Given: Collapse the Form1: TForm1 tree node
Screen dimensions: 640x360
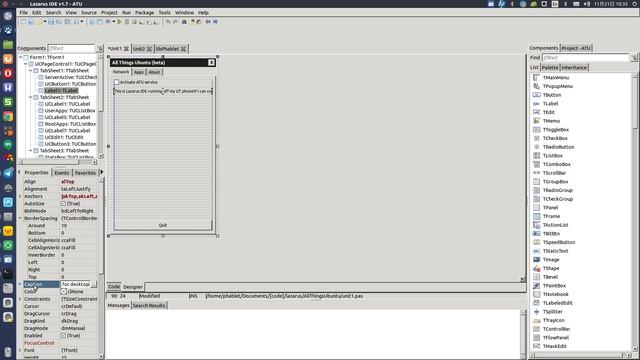Looking at the screenshot, I should click(x=20, y=58).
